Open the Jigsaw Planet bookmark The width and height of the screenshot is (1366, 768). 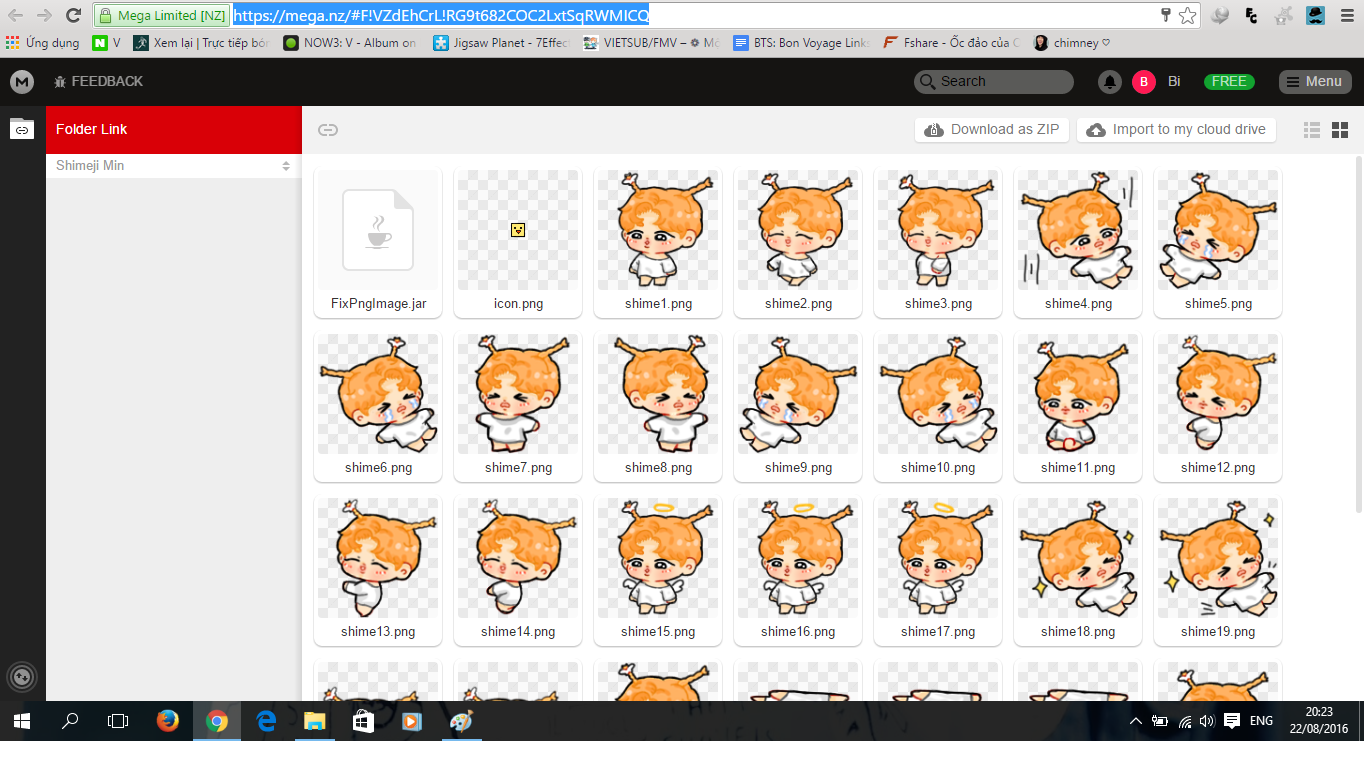(500, 43)
